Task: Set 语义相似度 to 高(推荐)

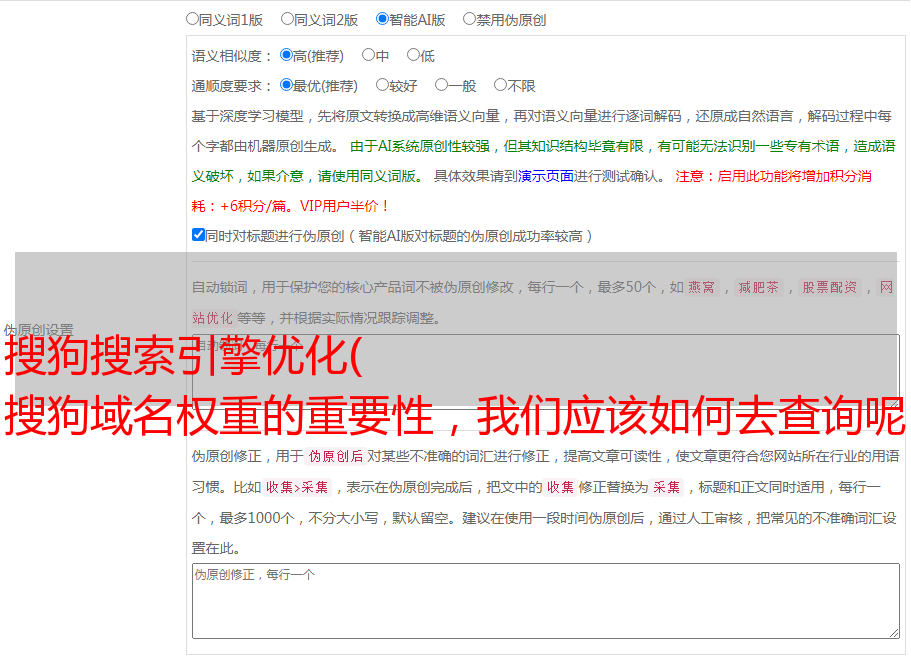Action: pos(286,55)
